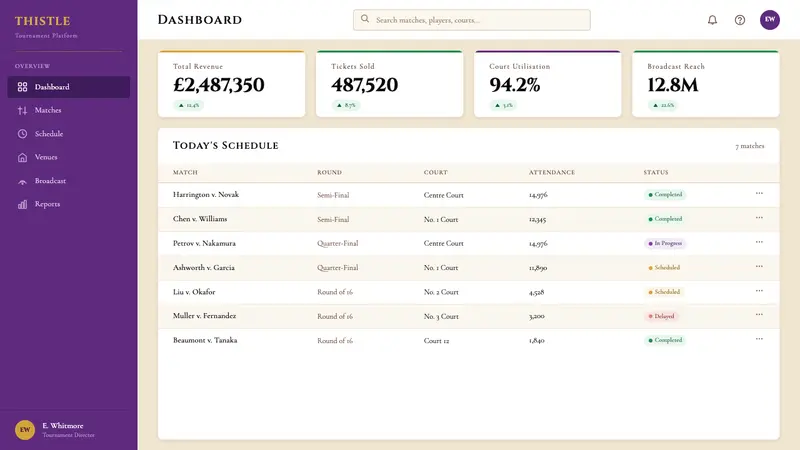Screen dimensions: 800x450
Task: Open notifications bell
Action: pos(712,20)
